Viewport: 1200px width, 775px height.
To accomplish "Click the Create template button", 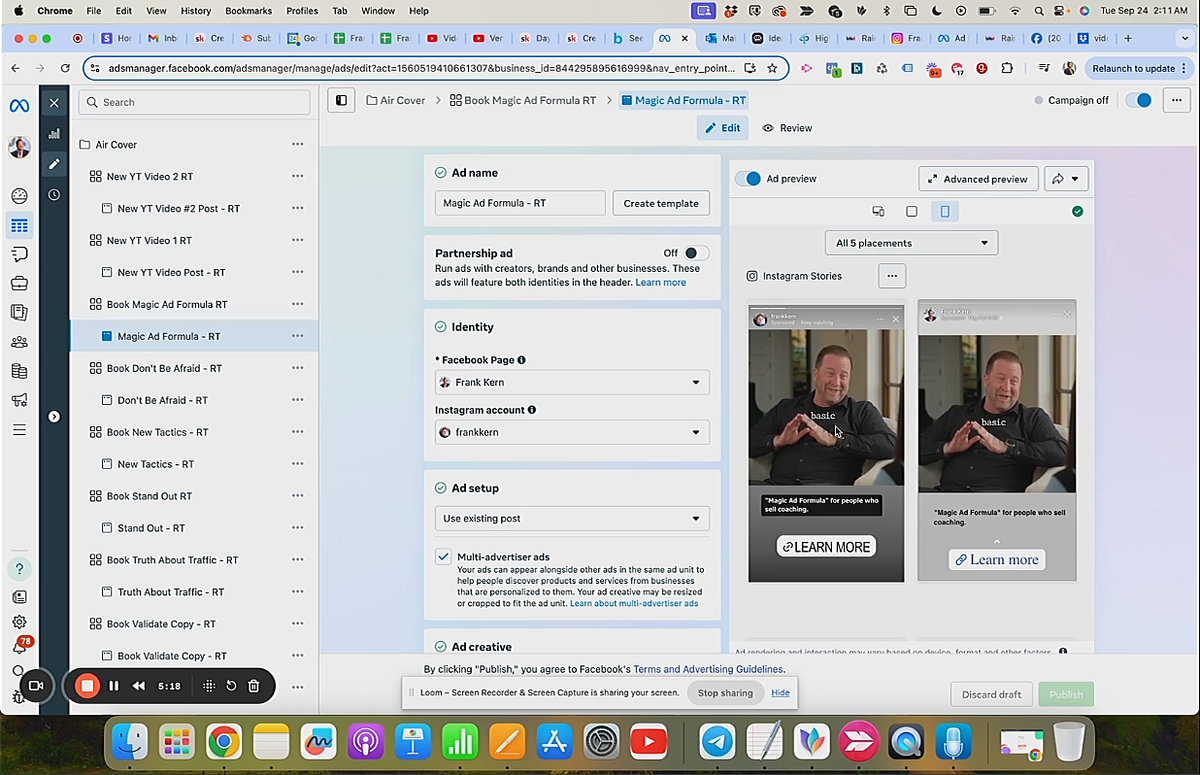I will [661, 203].
